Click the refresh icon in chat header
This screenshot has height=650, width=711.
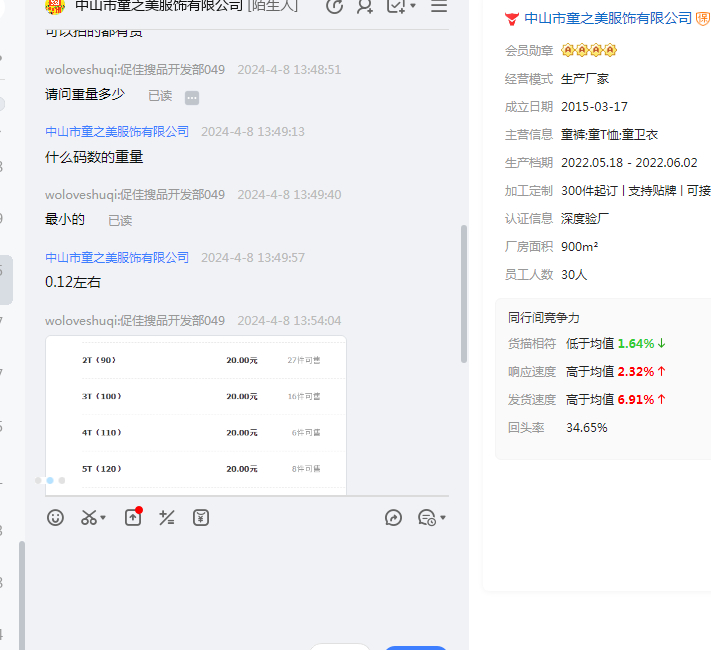tap(335, 7)
